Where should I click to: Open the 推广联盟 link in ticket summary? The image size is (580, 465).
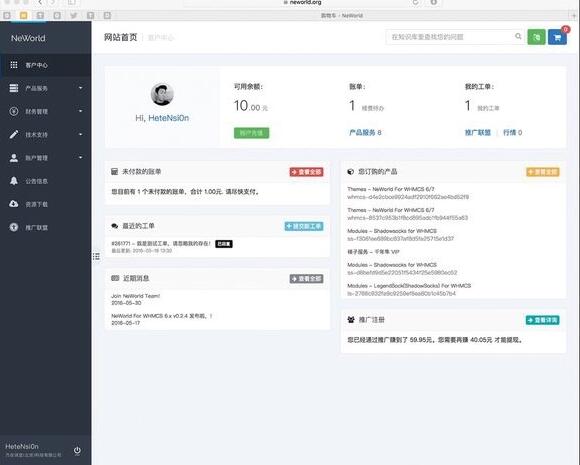478,132
